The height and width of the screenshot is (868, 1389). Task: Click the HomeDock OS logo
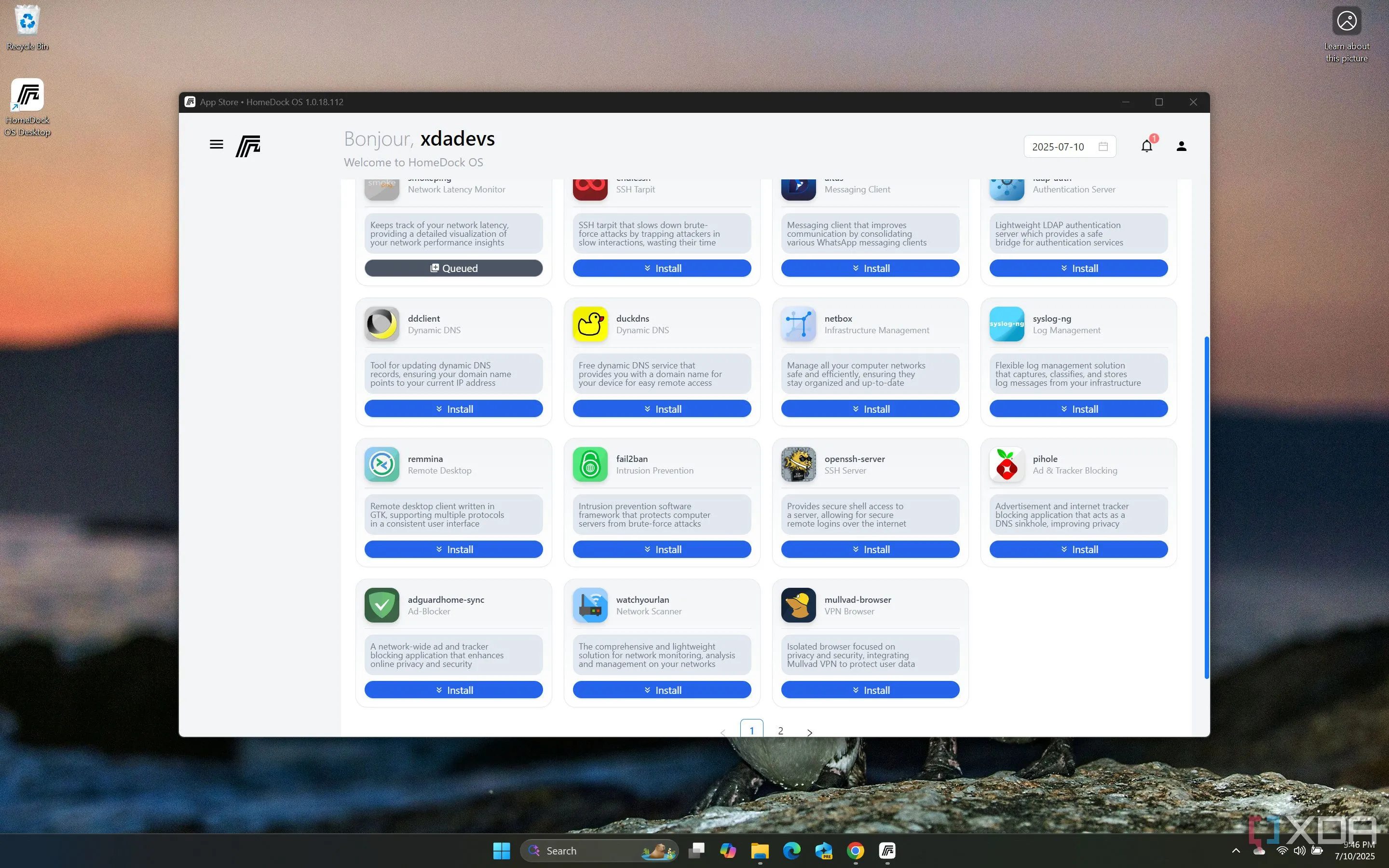tap(248, 146)
